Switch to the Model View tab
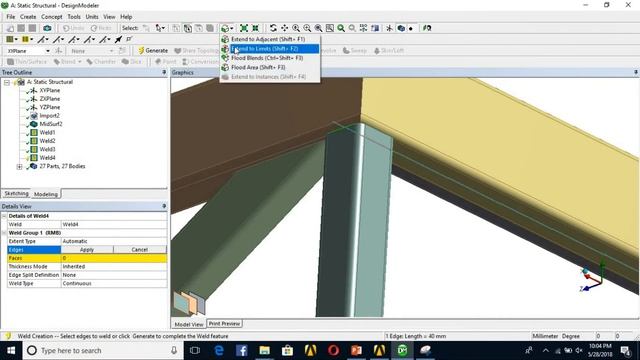 click(x=189, y=324)
